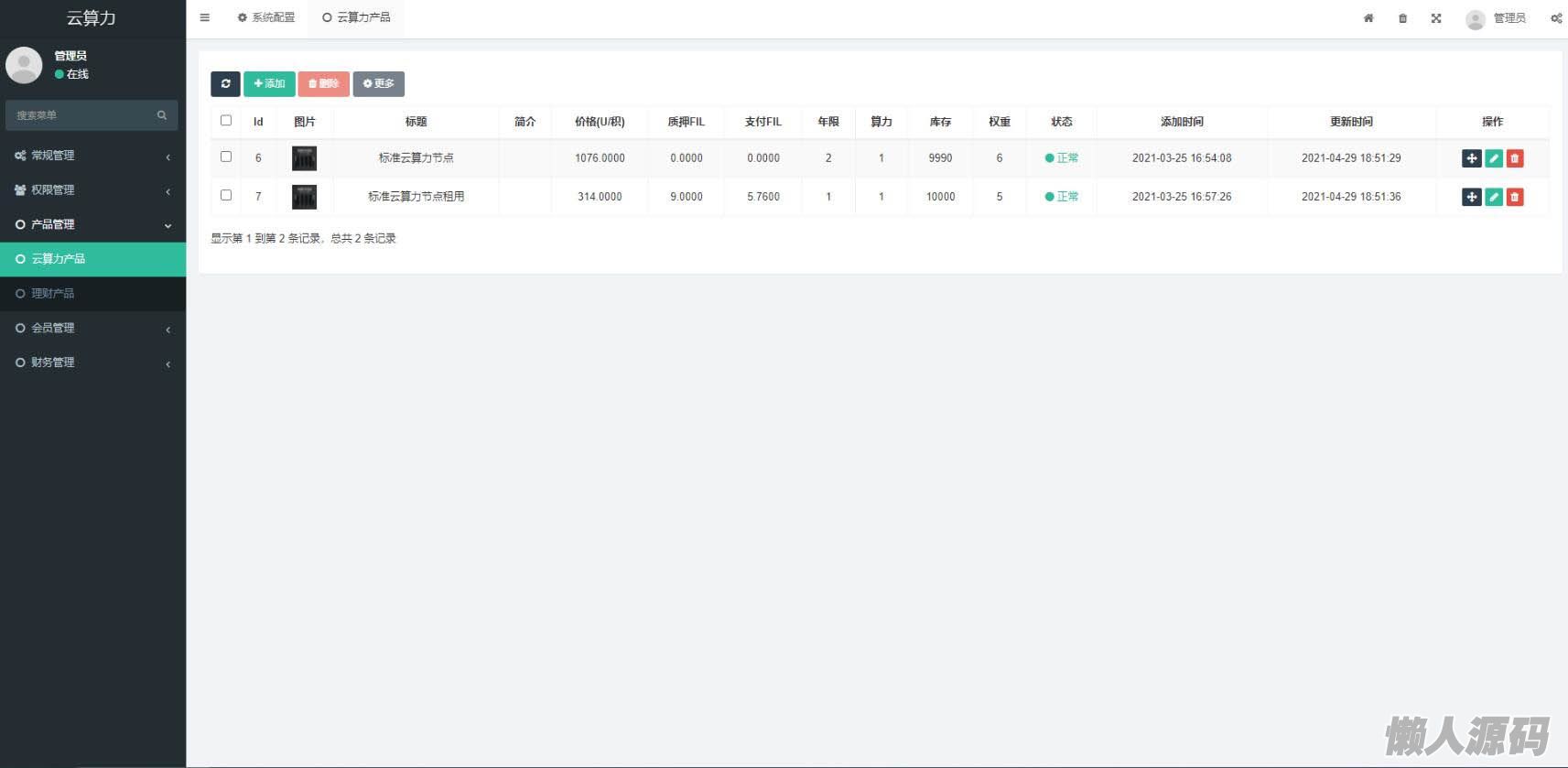
Task: Expand the 权限管理 sidebar menu
Action: 92,190
